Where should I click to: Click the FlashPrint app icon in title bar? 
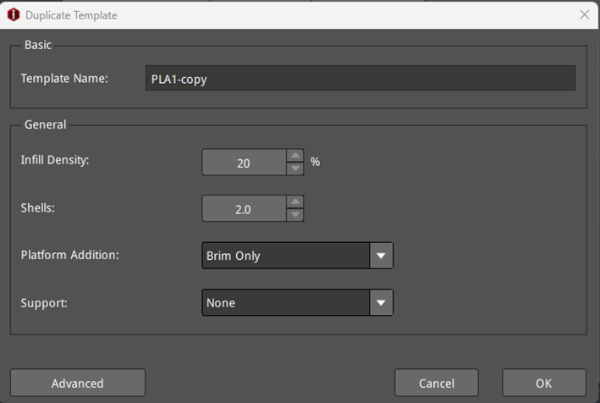(13, 15)
